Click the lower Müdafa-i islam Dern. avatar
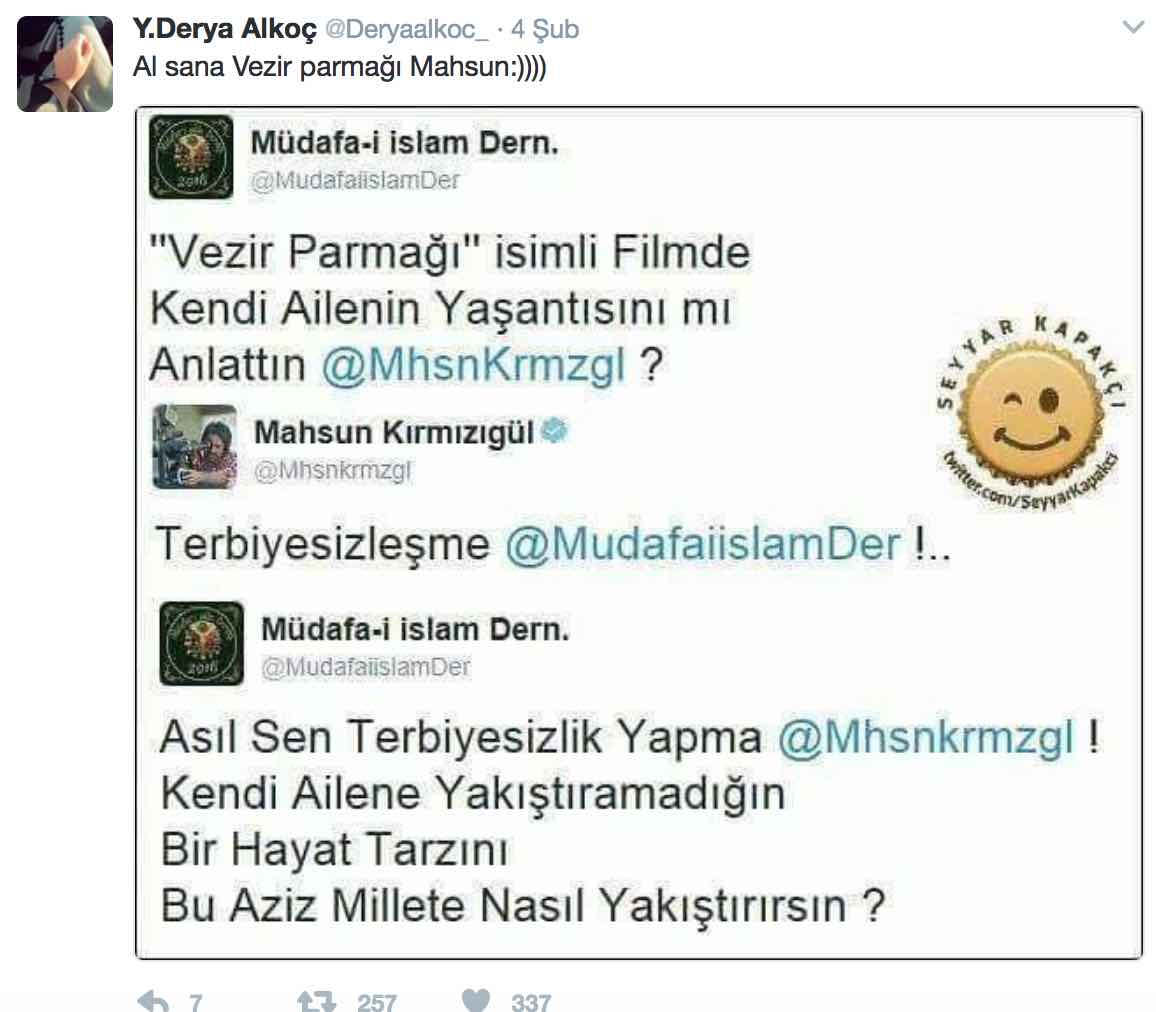This screenshot has width=1156, height=1012. click(x=201, y=643)
